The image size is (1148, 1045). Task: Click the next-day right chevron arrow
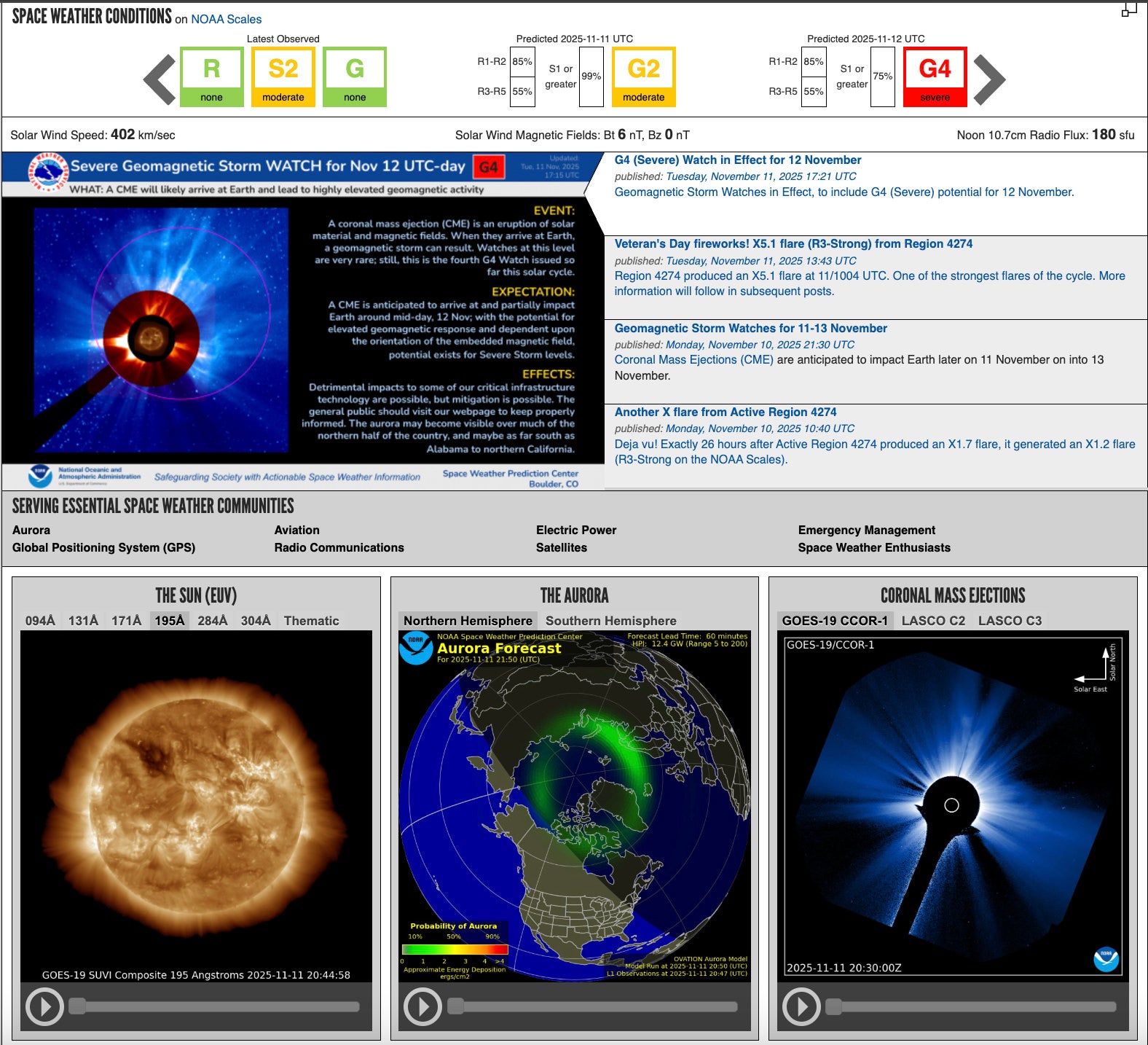coord(989,79)
